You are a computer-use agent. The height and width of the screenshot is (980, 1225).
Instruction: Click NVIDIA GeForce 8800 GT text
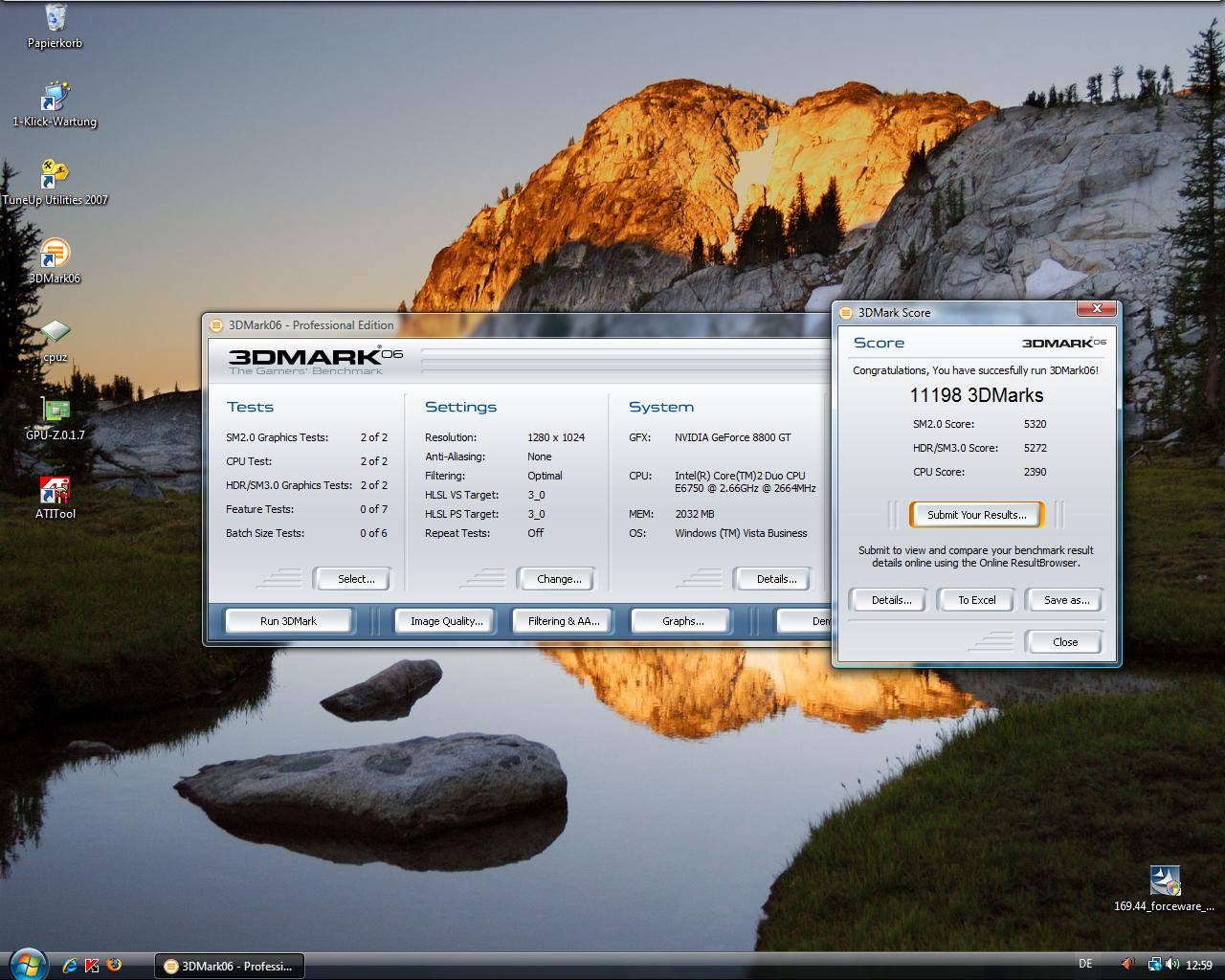pos(733,437)
